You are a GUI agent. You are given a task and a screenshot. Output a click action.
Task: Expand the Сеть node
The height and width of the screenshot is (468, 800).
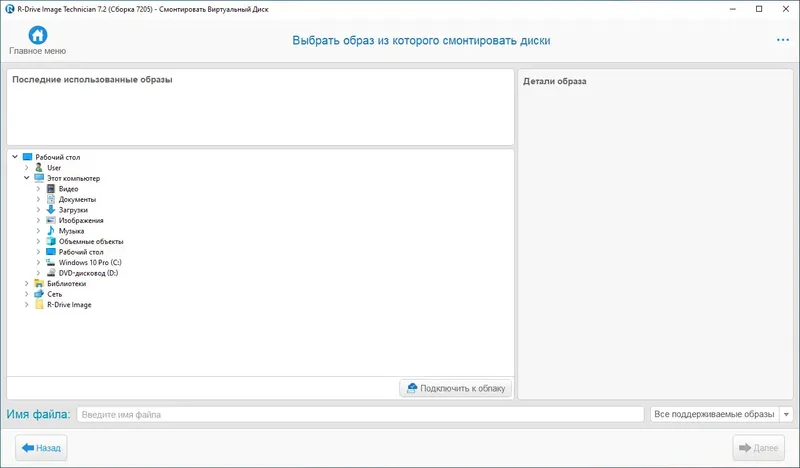tap(27, 294)
